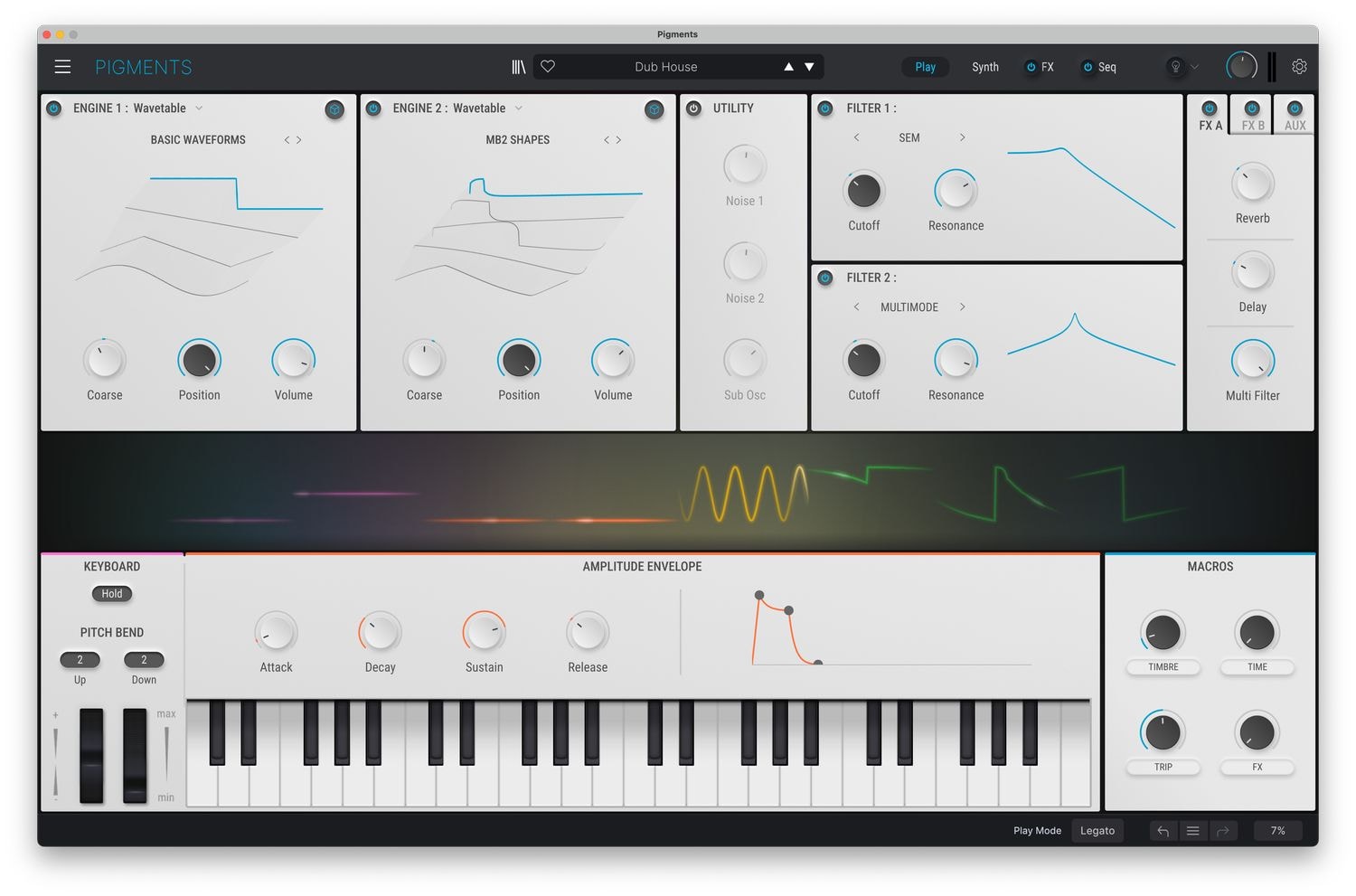The image size is (1356, 896).
Task: Switch to the Synth view tab
Action: pos(985,67)
